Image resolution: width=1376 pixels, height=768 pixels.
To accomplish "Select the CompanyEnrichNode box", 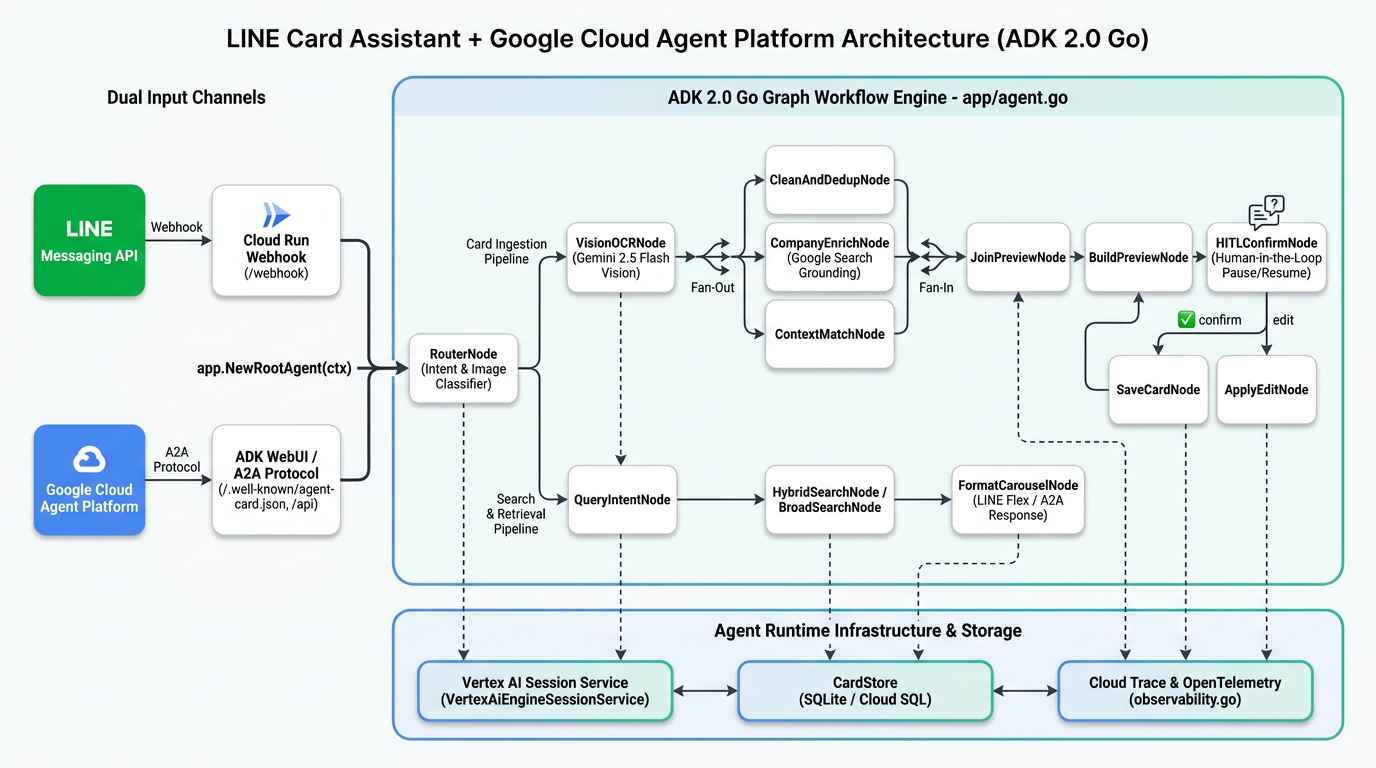I will [x=830, y=257].
